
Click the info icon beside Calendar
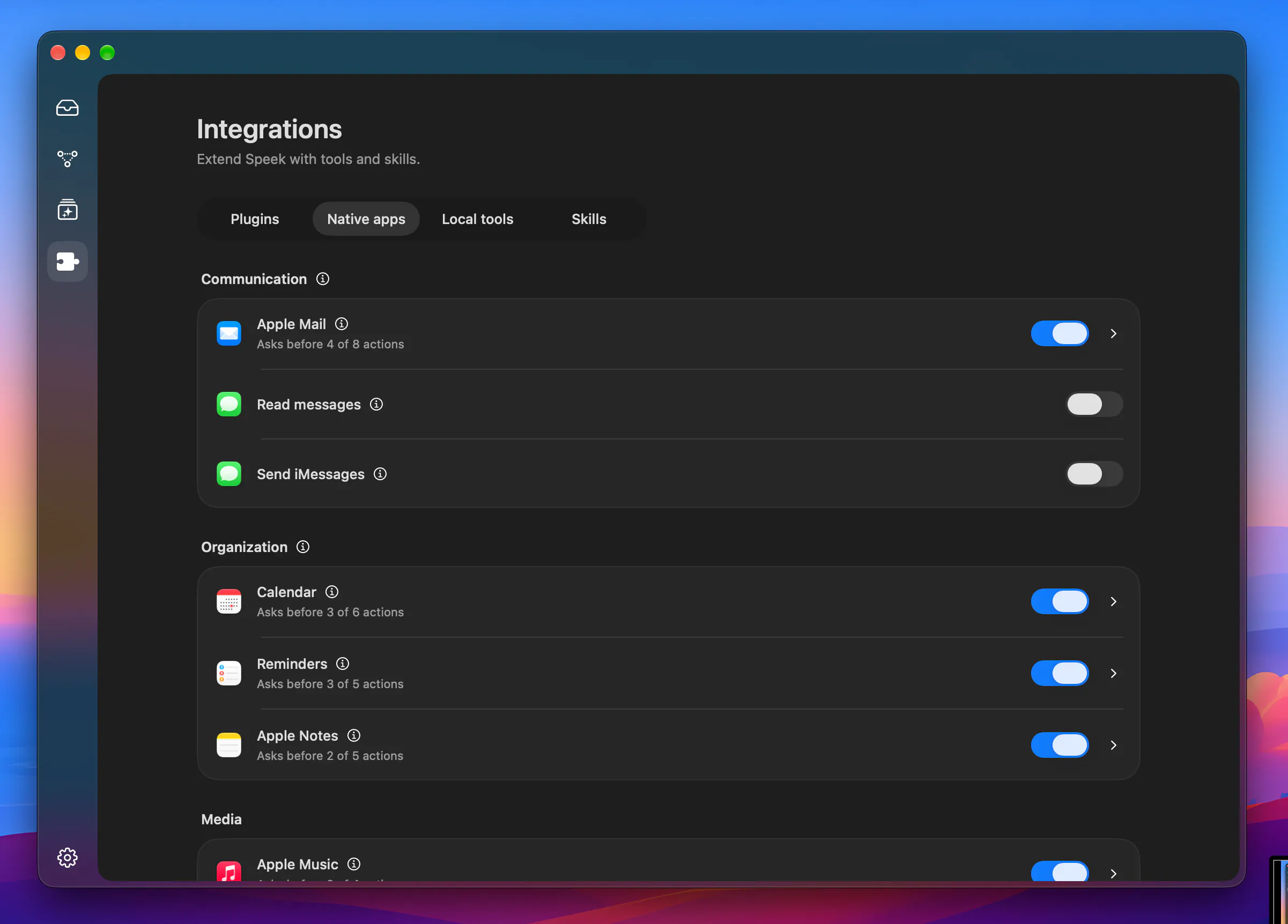332,591
